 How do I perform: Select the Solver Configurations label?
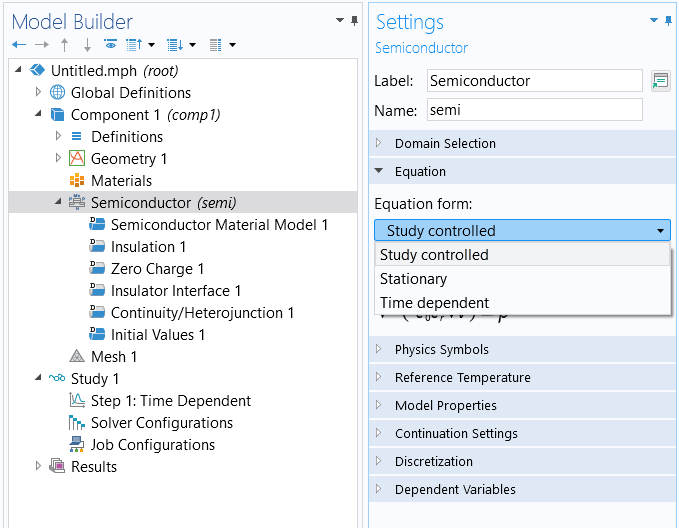coord(162,423)
